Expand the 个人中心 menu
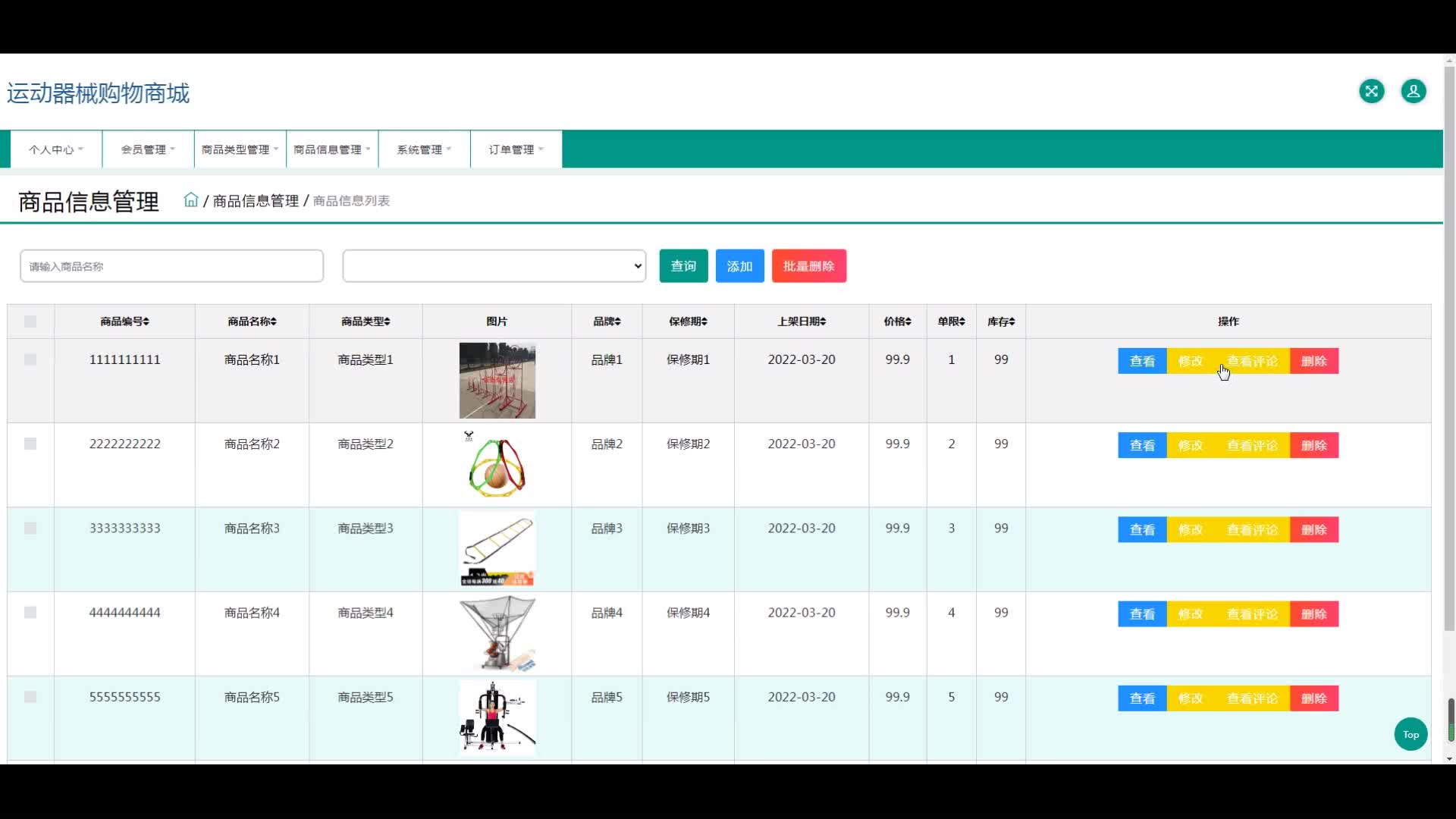1456x819 pixels. point(56,149)
